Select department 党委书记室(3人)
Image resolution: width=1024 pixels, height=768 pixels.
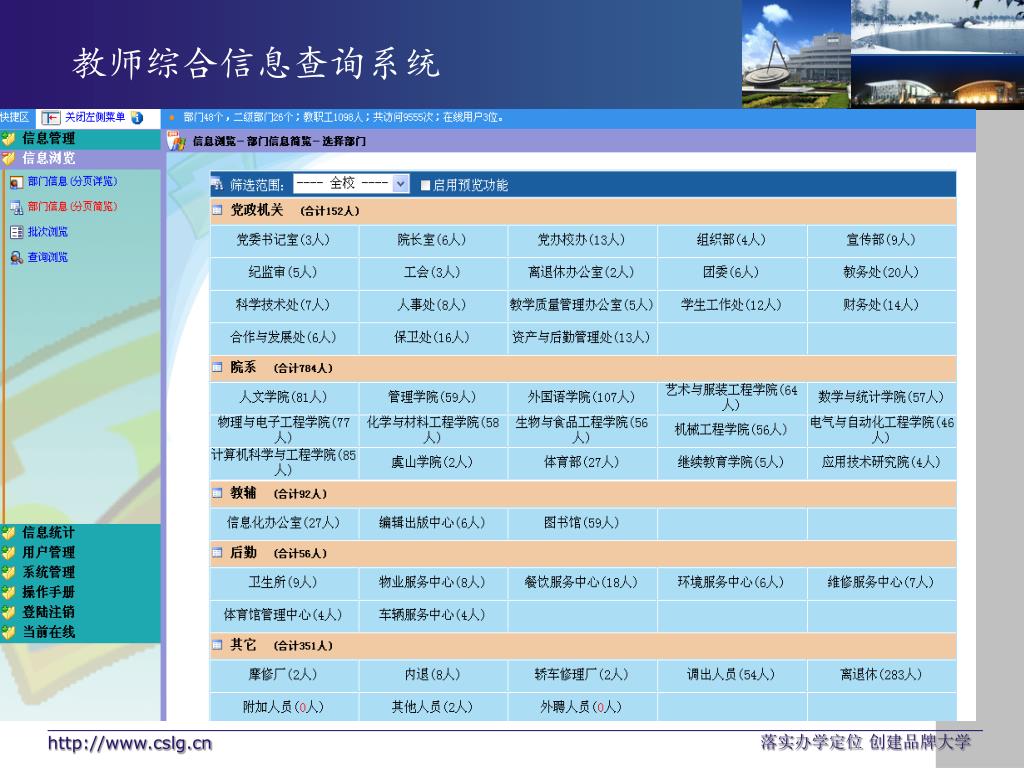[x=283, y=240]
